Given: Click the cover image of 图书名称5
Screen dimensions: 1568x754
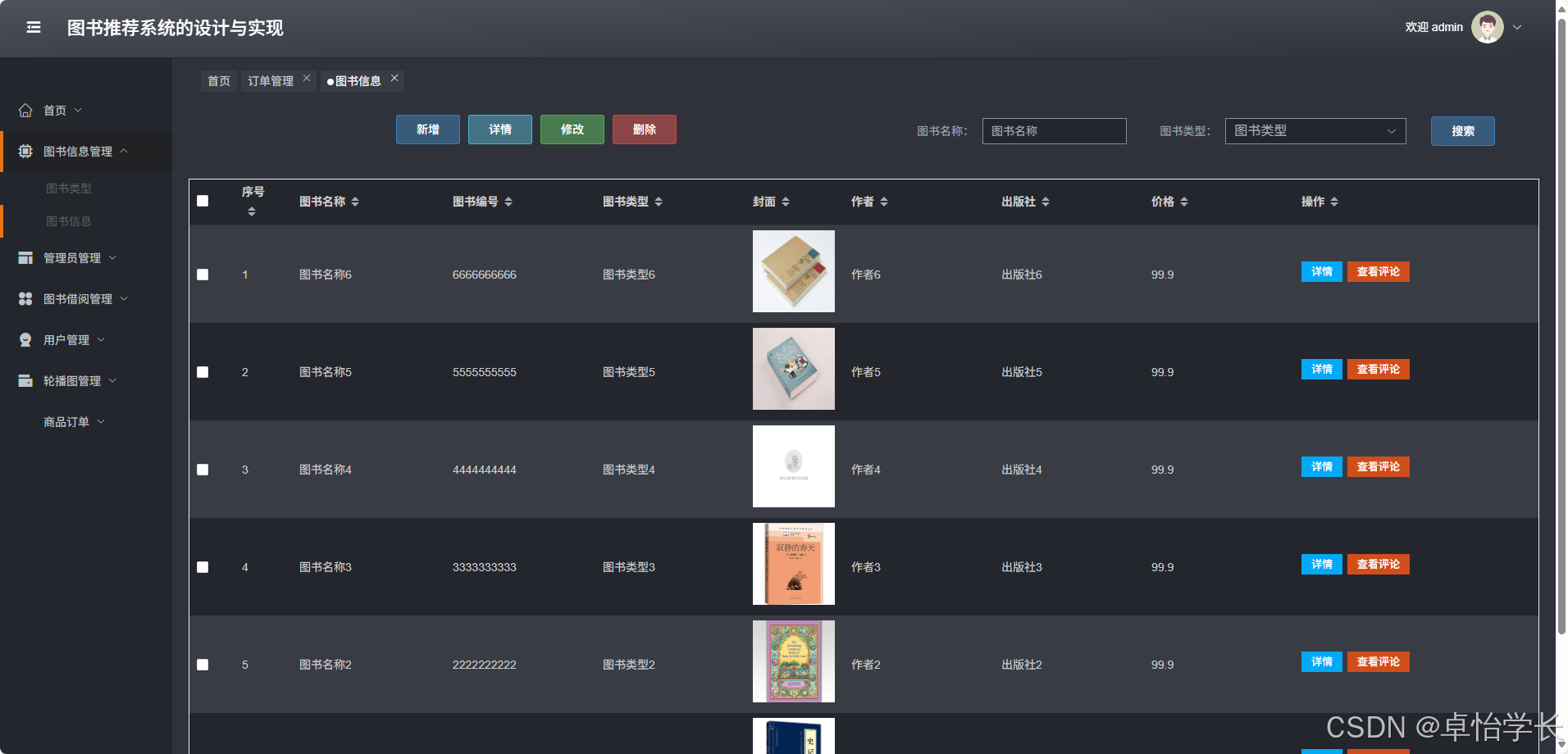Looking at the screenshot, I should (794, 369).
